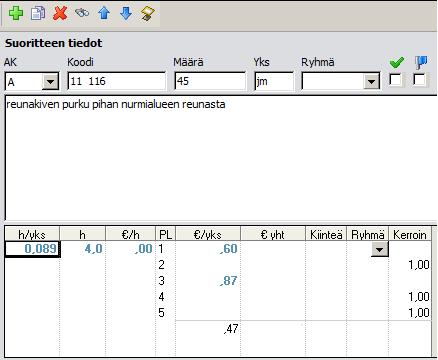Viewport: 438px width, 360px height.
Task: Click the binoculars search icon
Action: pyautogui.click(x=82, y=13)
